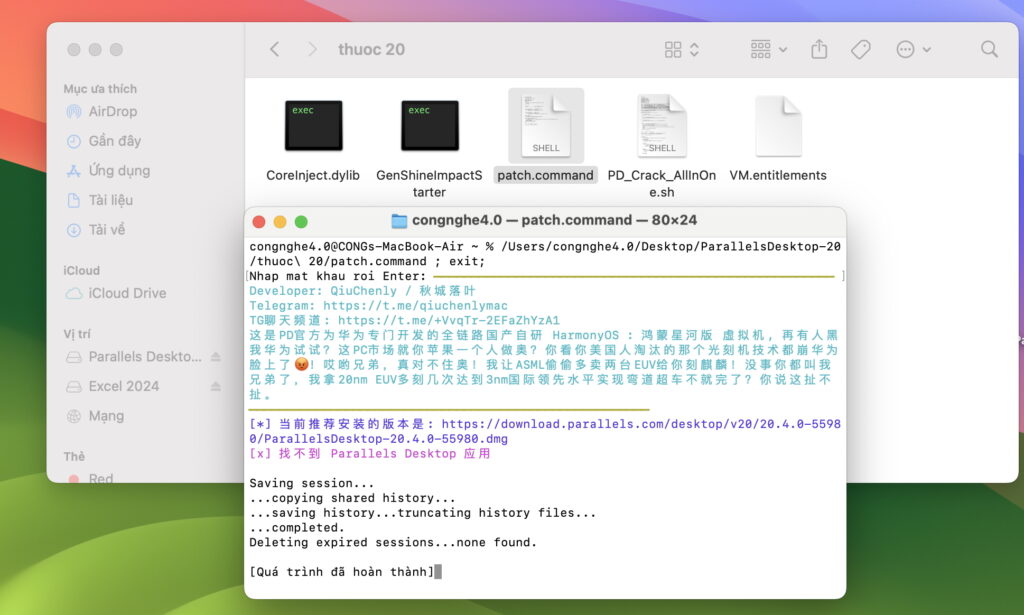Select the VM.entitlements document icon
Screen dimensions: 1024x615
(x=778, y=126)
